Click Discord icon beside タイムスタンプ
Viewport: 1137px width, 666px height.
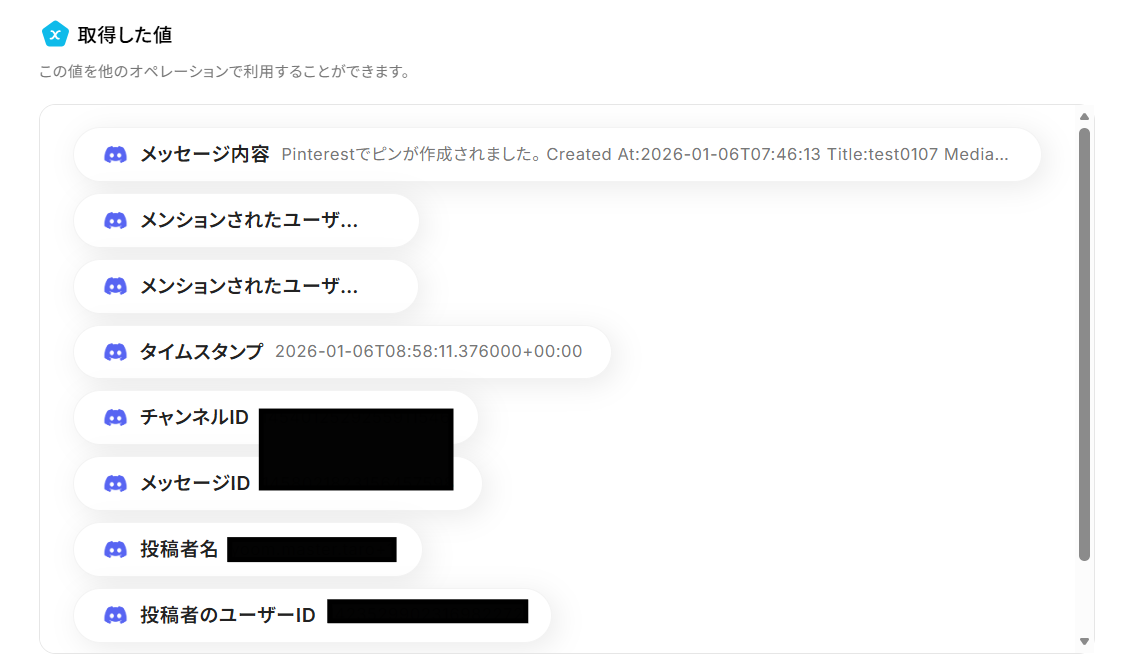[x=115, y=352]
